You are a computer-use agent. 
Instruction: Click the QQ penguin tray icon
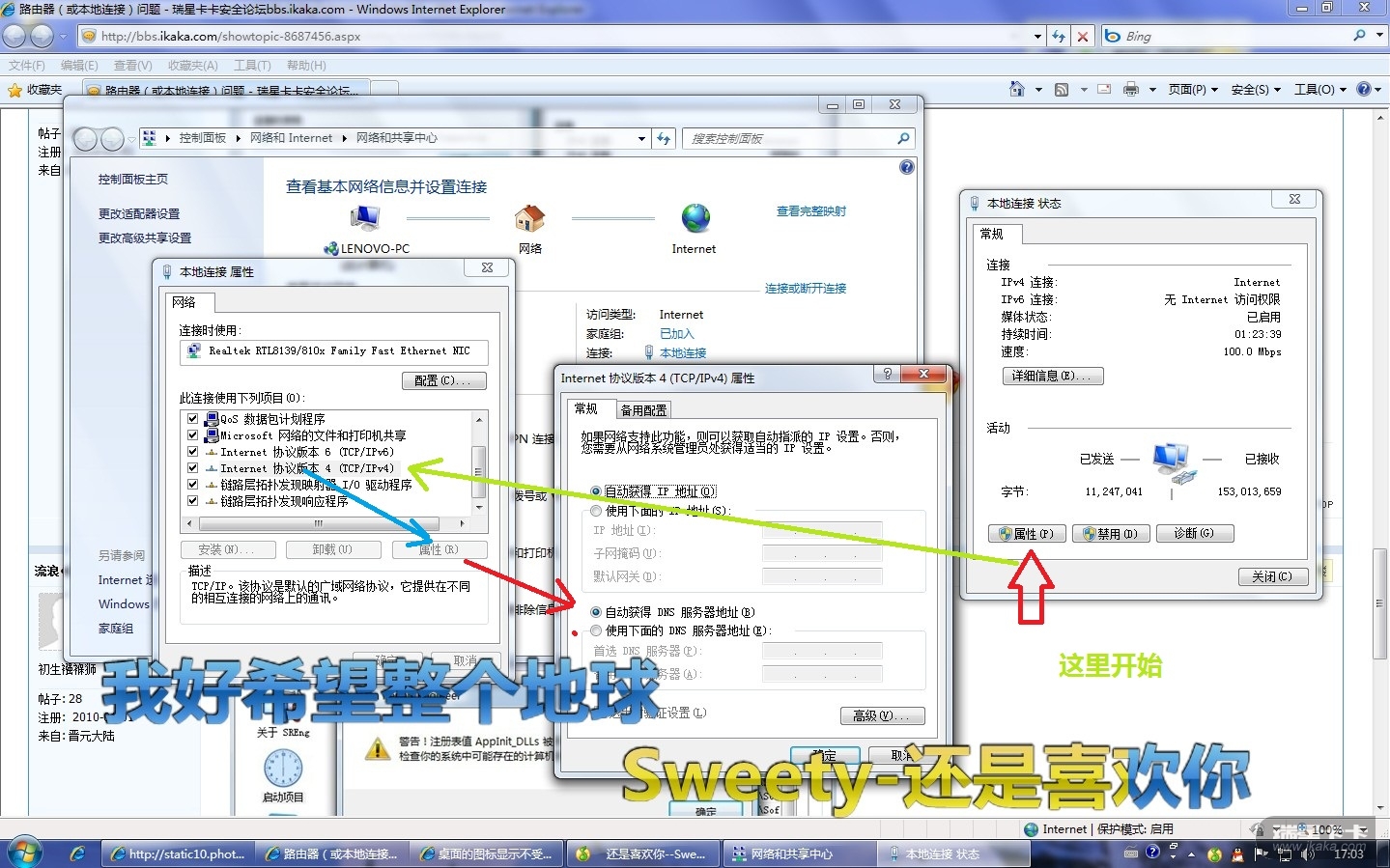pyautogui.click(x=1238, y=854)
